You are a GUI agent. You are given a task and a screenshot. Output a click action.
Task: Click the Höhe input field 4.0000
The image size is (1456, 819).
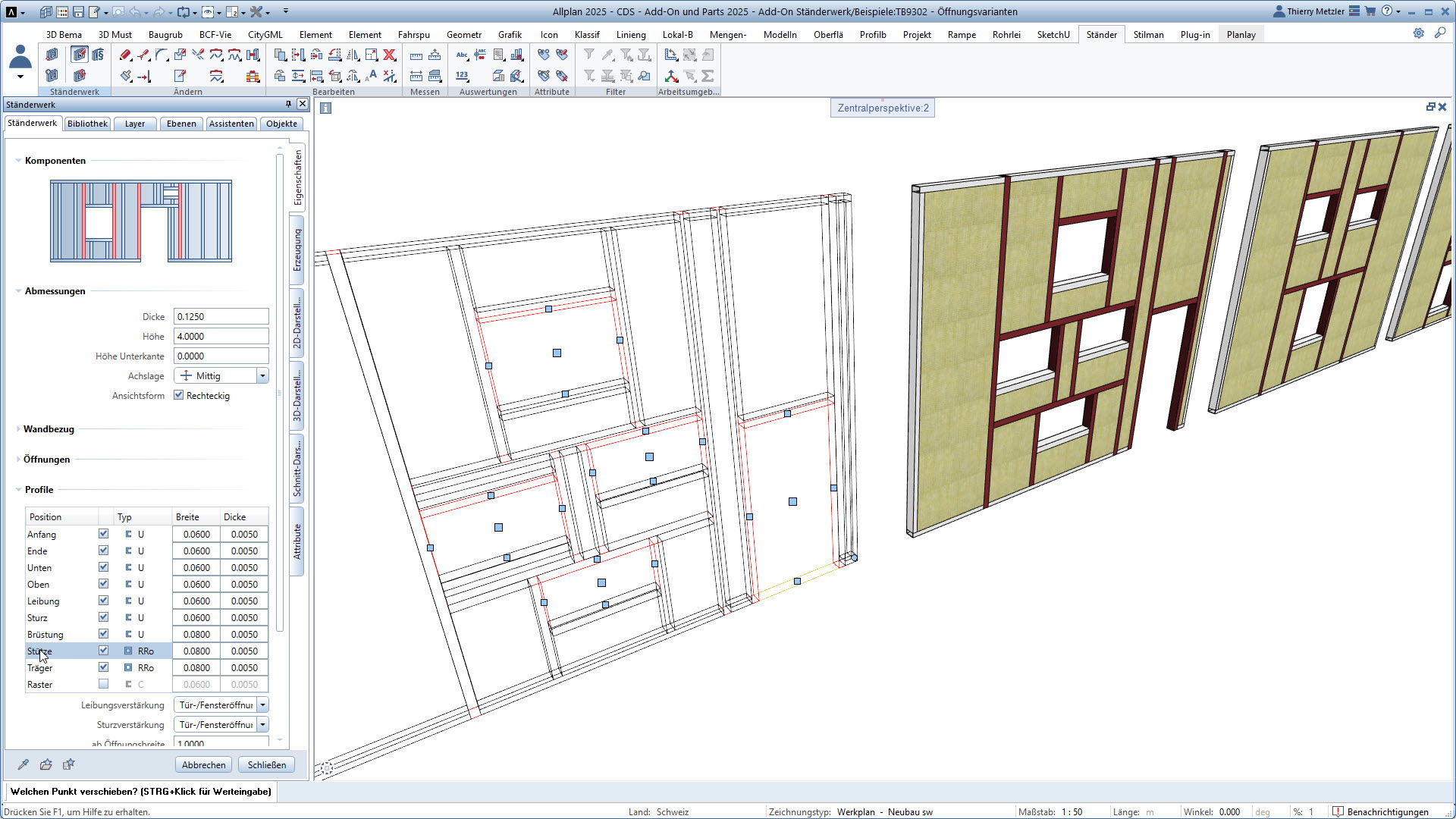pos(221,336)
